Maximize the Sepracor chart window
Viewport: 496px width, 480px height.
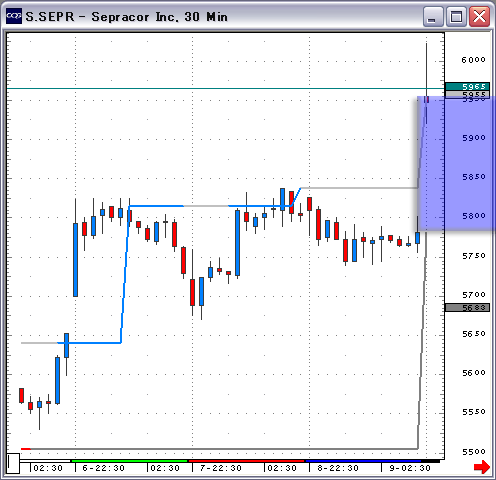coord(456,16)
